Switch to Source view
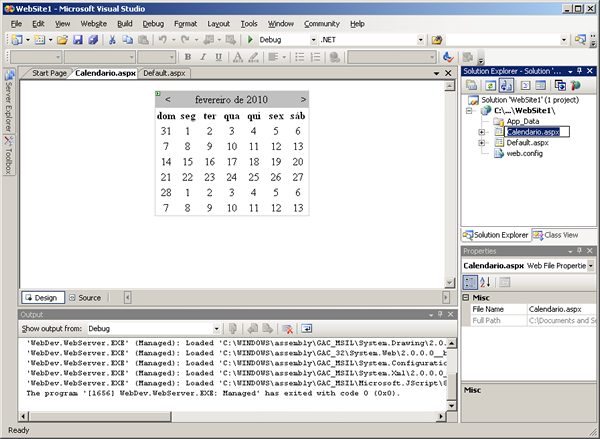This screenshot has height=439, width=600. pyautogui.click(x=85, y=298)
